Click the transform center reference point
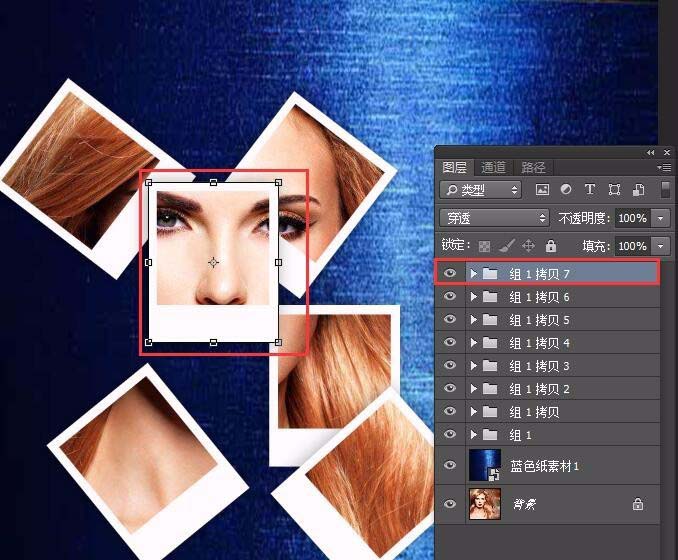Image resolution: width=678 pixels, height=560 pixels. [213, 262]
